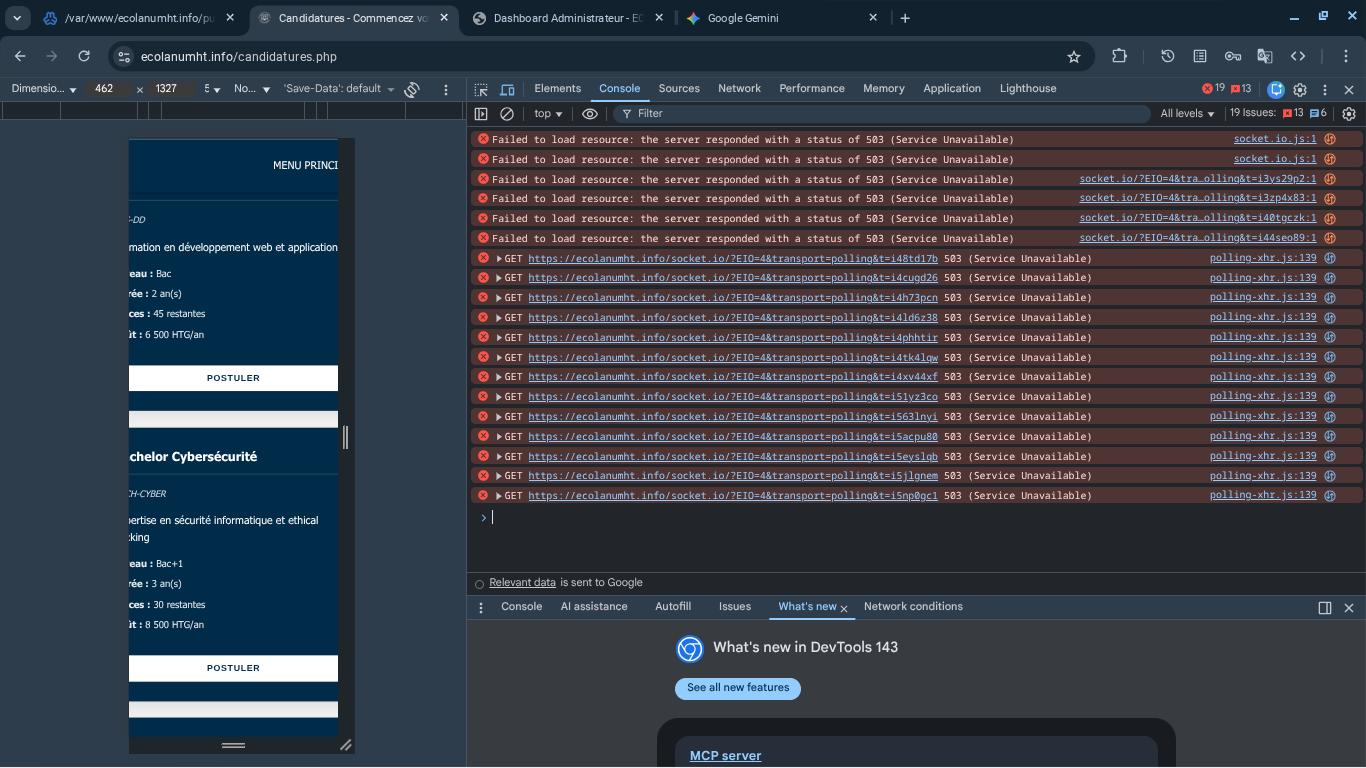
Task: Toggle the device toolbar icon
Action: (x=507, y=89)
